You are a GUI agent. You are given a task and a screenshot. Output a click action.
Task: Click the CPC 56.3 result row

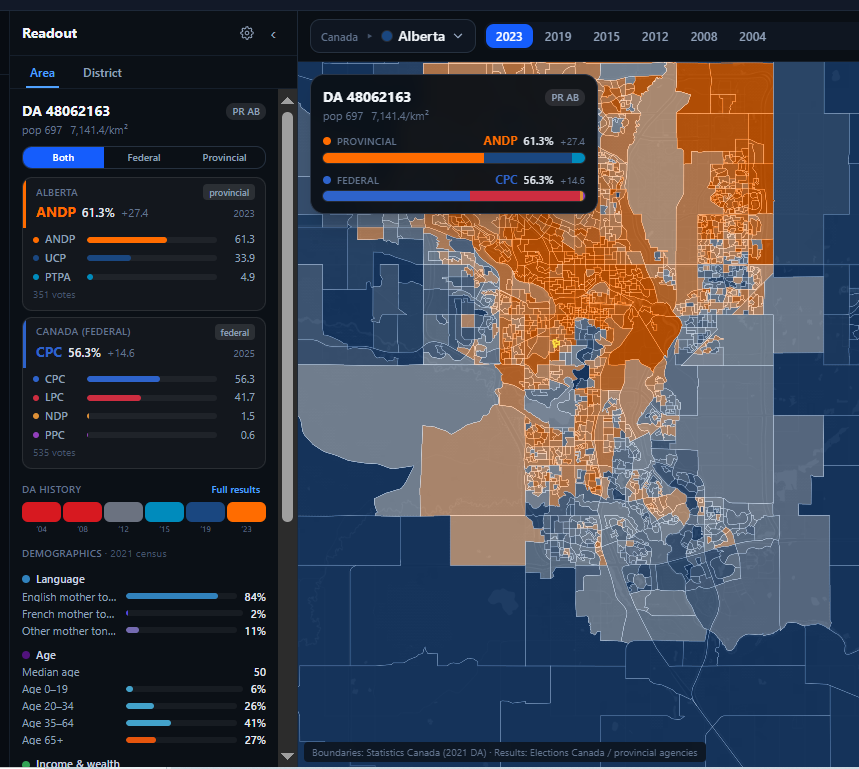144,379
